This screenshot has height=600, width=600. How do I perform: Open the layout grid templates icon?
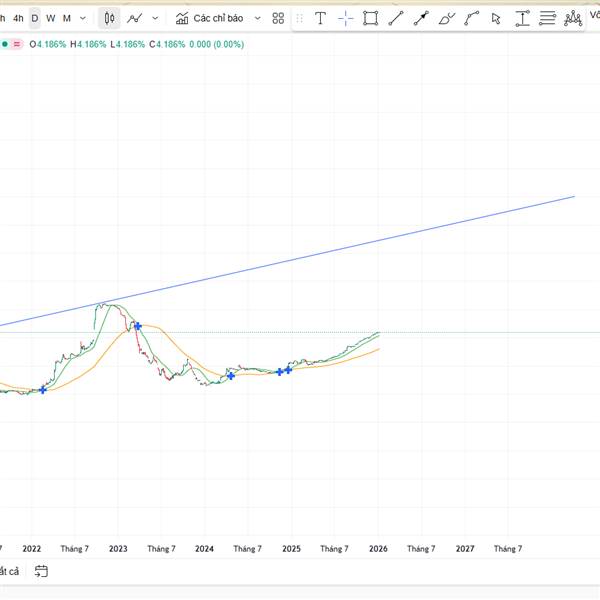coord(278,18)
